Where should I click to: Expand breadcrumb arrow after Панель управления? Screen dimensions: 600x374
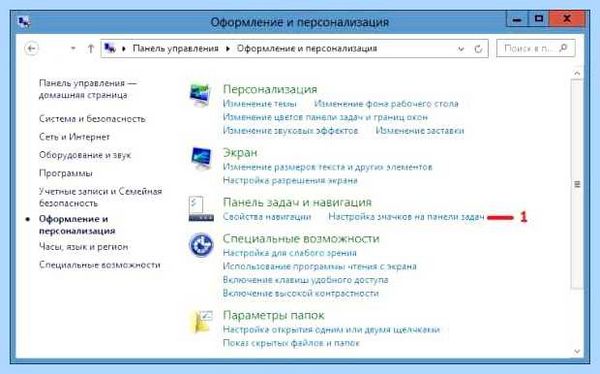228,49
